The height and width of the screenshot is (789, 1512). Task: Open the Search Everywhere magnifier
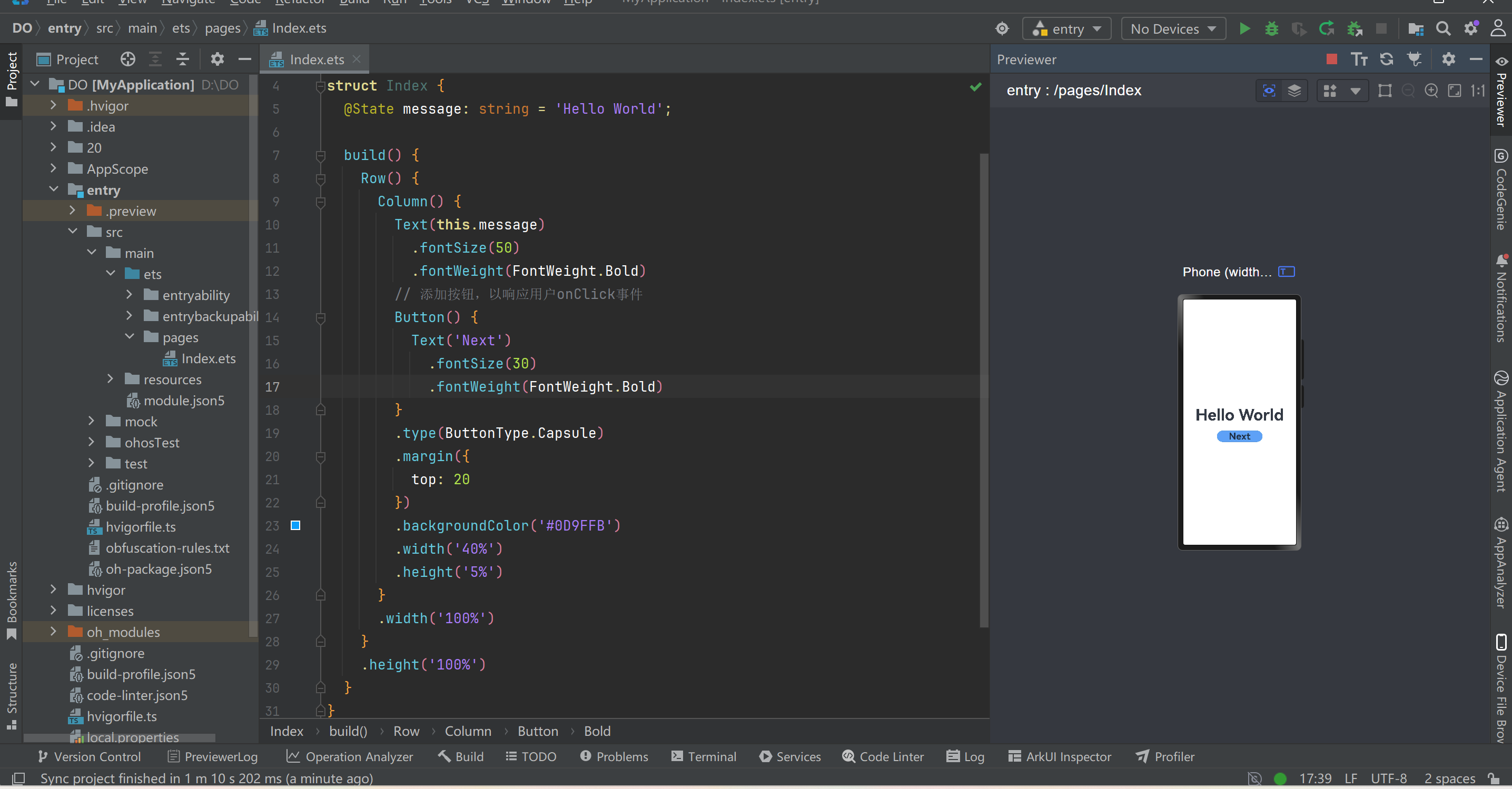click(1442, 29)
